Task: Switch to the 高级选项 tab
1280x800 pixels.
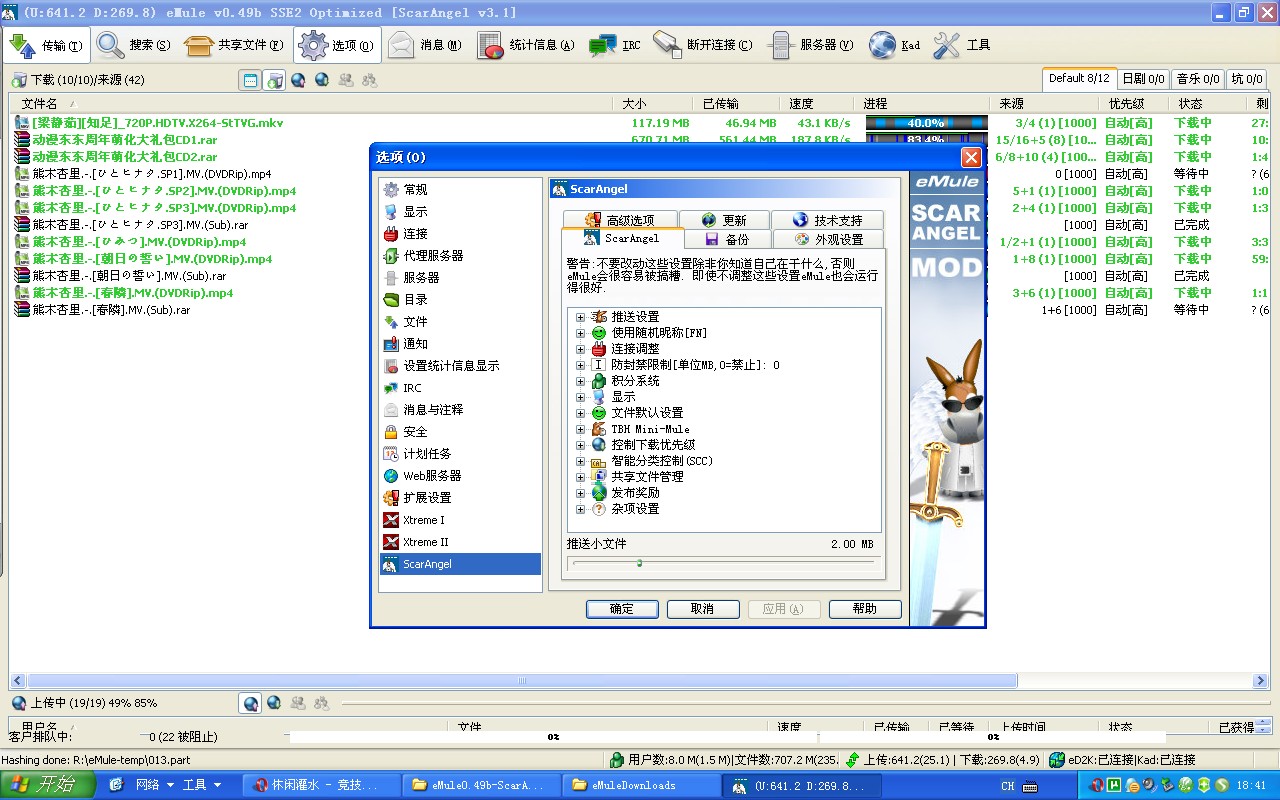Action: tap(619, 220)
